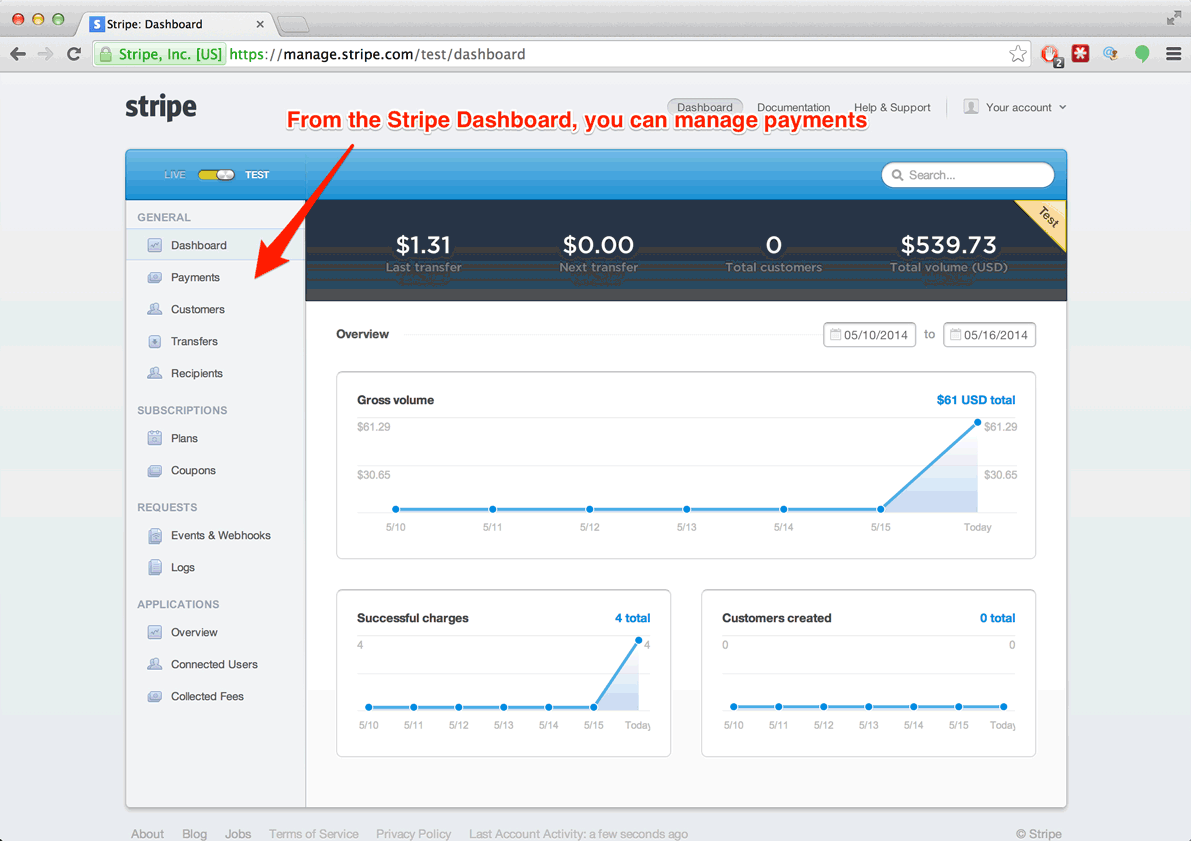Click the account avatar icon
The height and width of the screenshot is (841, 1191).
click(x=971, y=107)
